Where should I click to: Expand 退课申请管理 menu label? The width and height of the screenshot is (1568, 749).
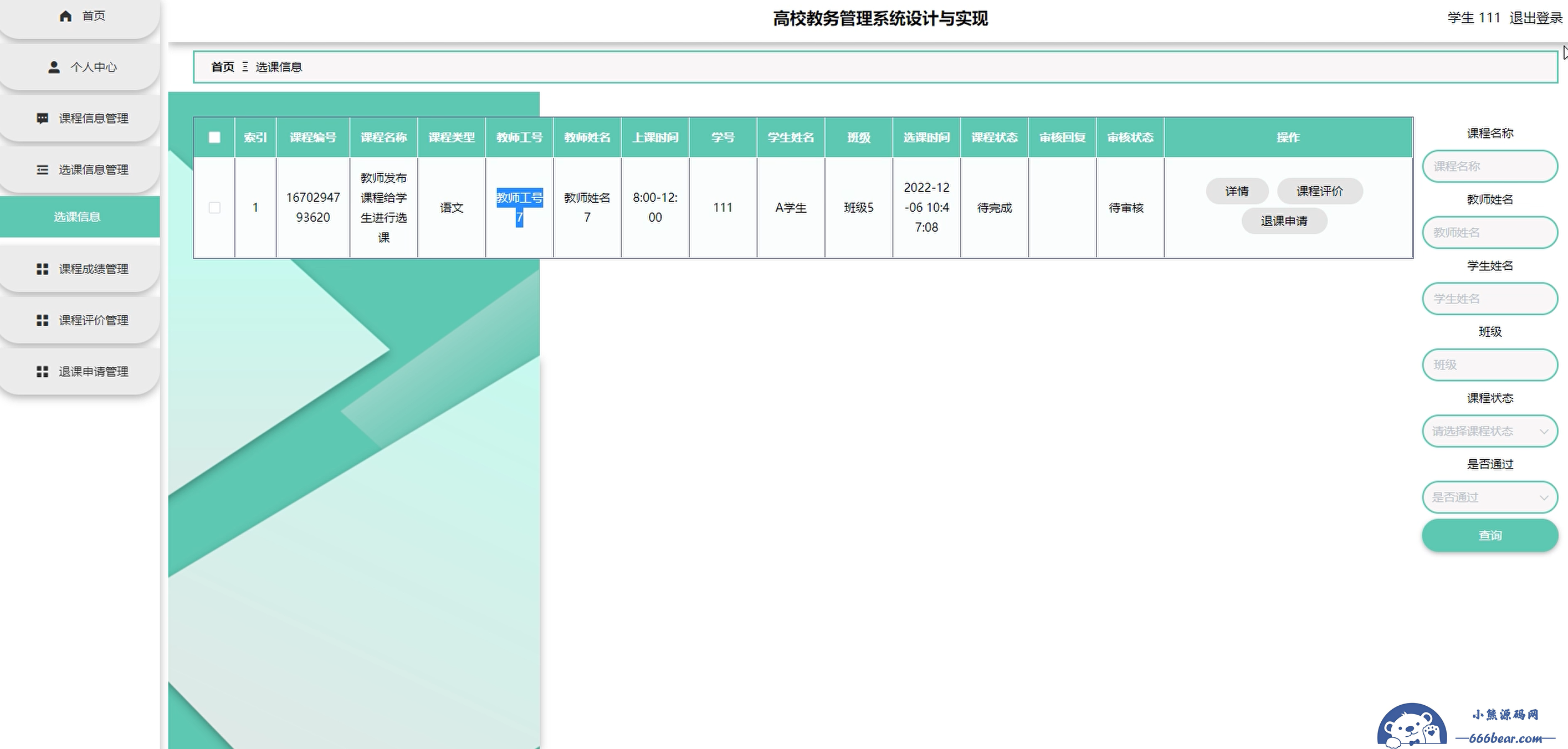[94, 371]
